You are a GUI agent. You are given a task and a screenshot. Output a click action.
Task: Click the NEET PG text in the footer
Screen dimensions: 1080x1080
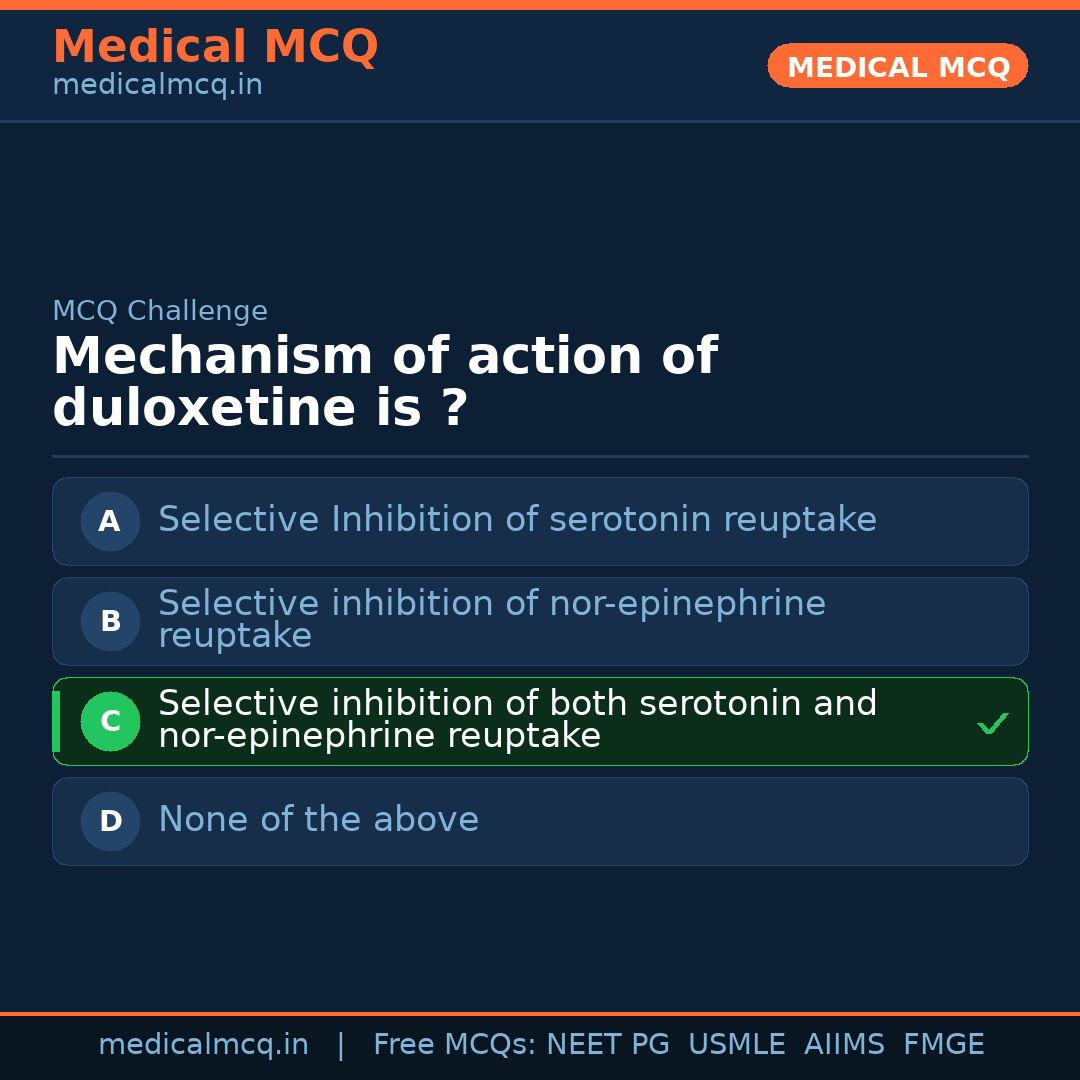pyautogui.click(x=608, y=1045)
